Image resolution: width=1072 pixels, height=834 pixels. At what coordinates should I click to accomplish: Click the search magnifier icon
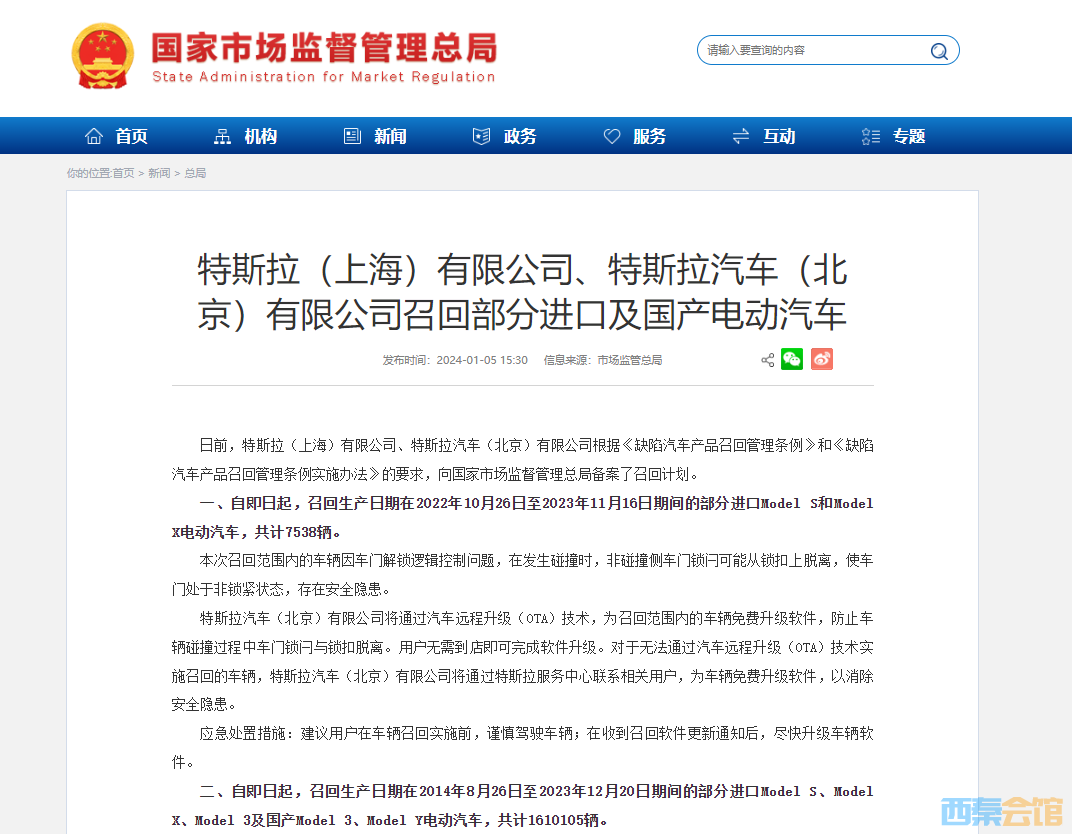[939, 51]
